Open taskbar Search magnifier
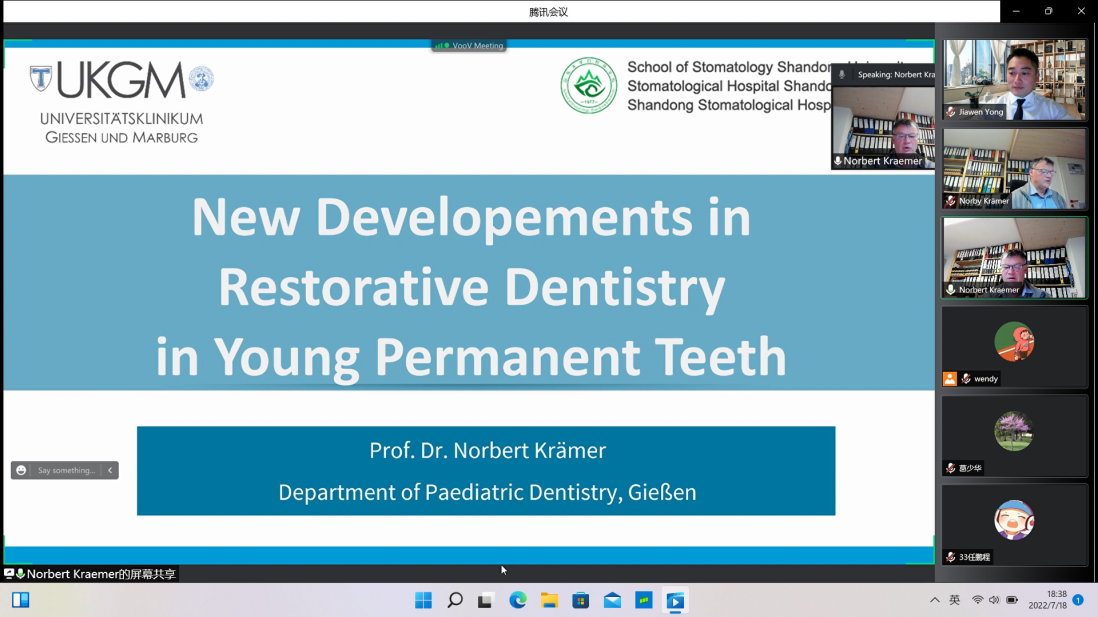1098x617 pixels. pyautogui.click(x=455, y=600)
